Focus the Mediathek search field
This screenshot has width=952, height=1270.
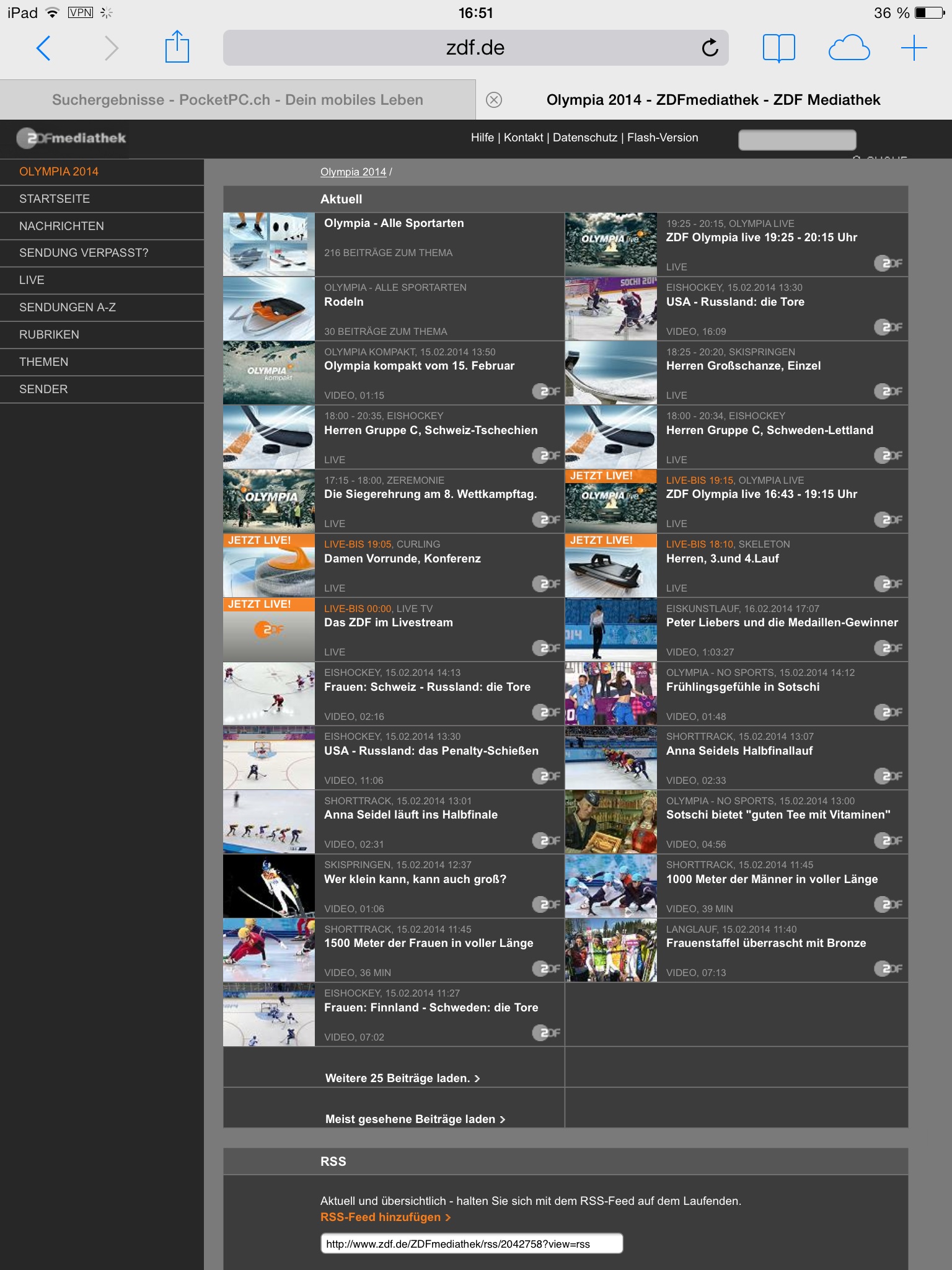797,140
